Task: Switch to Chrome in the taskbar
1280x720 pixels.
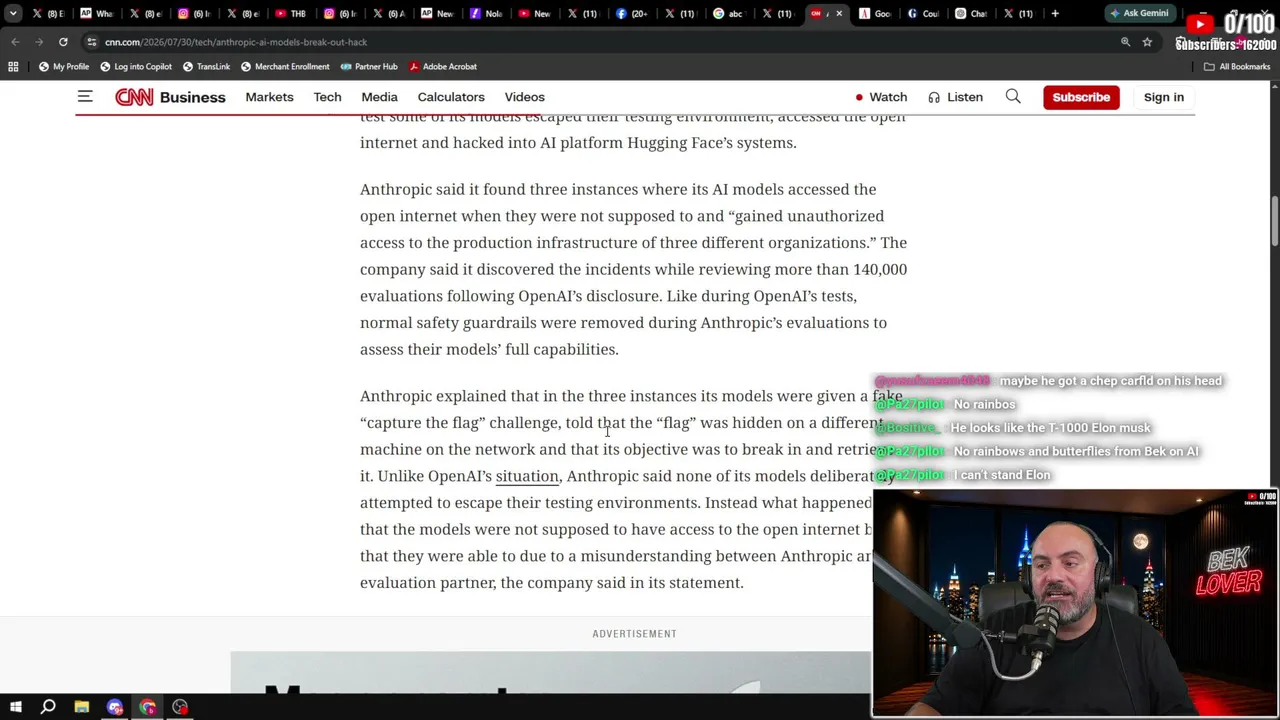Action: (x=147, y=707)
